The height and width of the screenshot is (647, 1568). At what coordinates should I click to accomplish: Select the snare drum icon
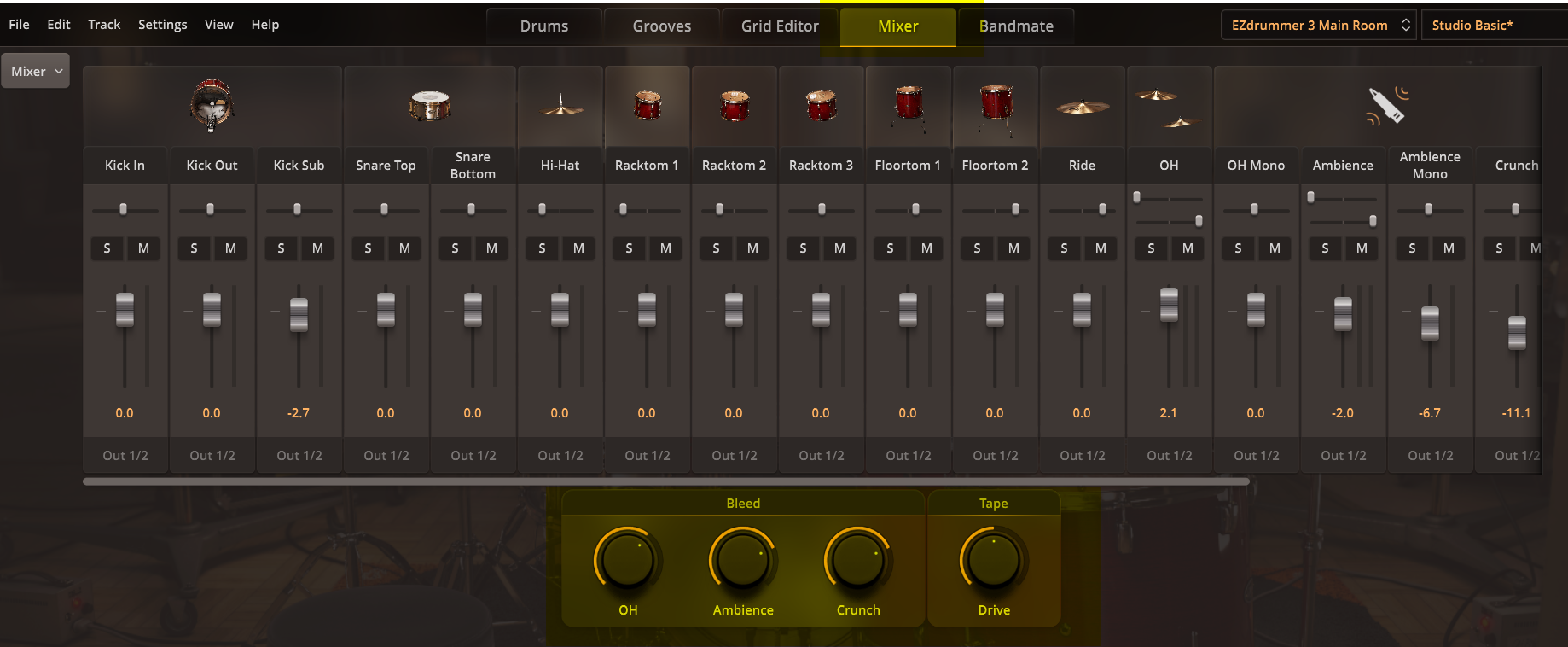coord(429,106)
